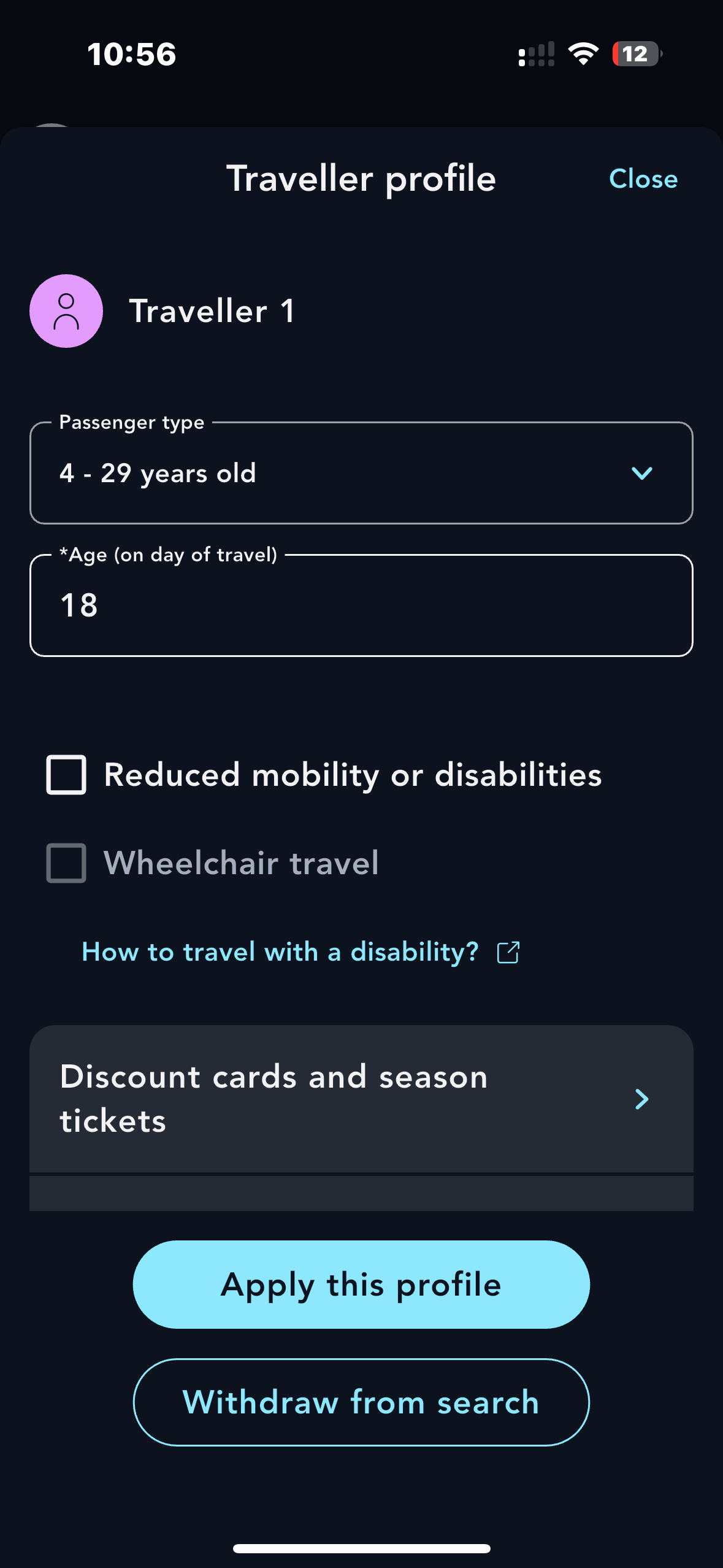Tap the battery indicator icon
Viewport: 723px width, 1568px height.
637,54
